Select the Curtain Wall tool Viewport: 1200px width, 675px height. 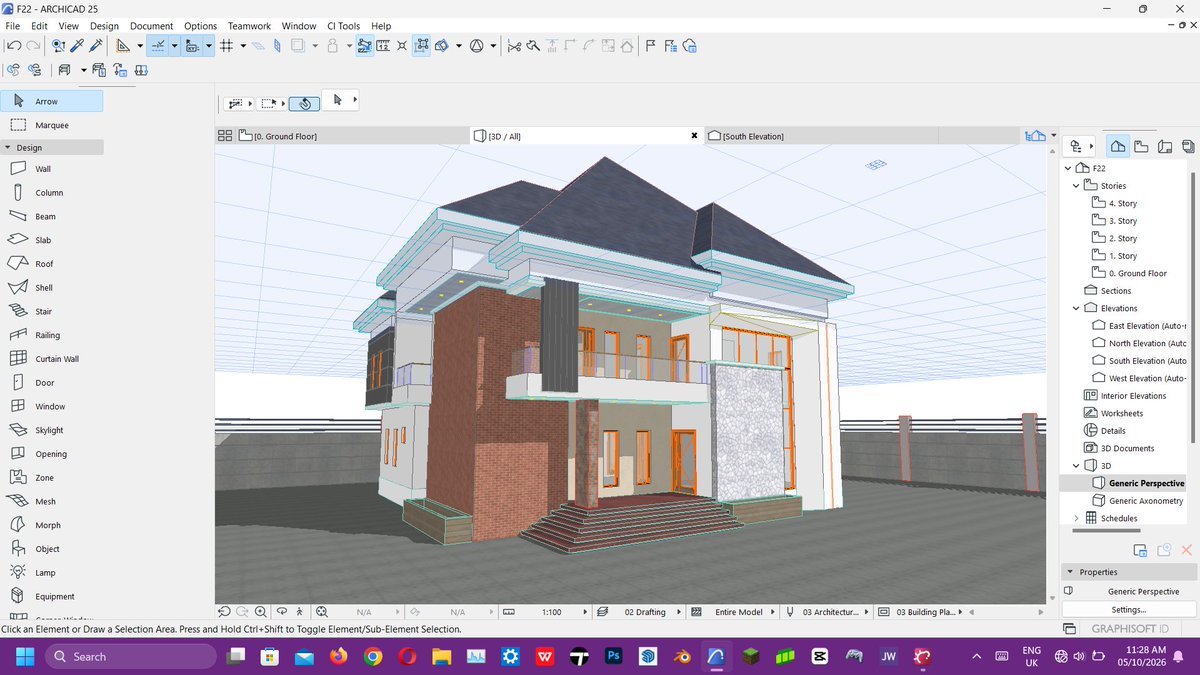tap(52, 359)
